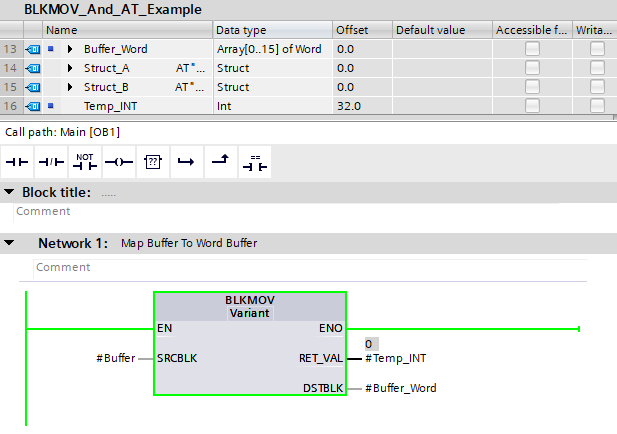Click the open branch icon
The width and height of the screenshot is (617, 434).
186,161
